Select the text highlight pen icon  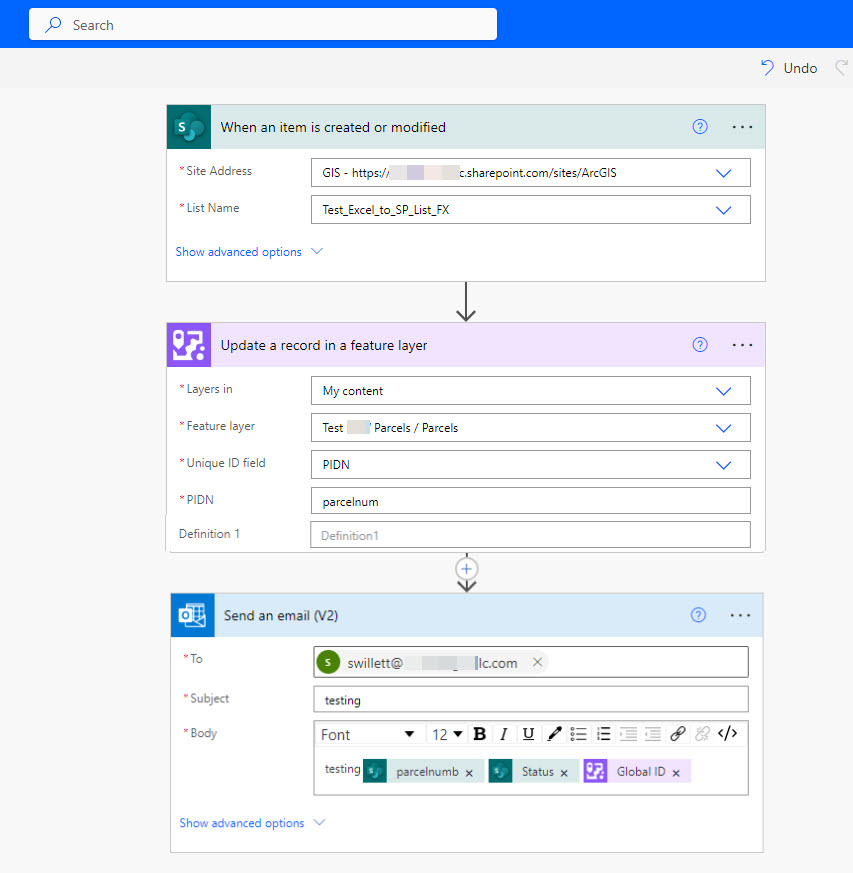554,734
